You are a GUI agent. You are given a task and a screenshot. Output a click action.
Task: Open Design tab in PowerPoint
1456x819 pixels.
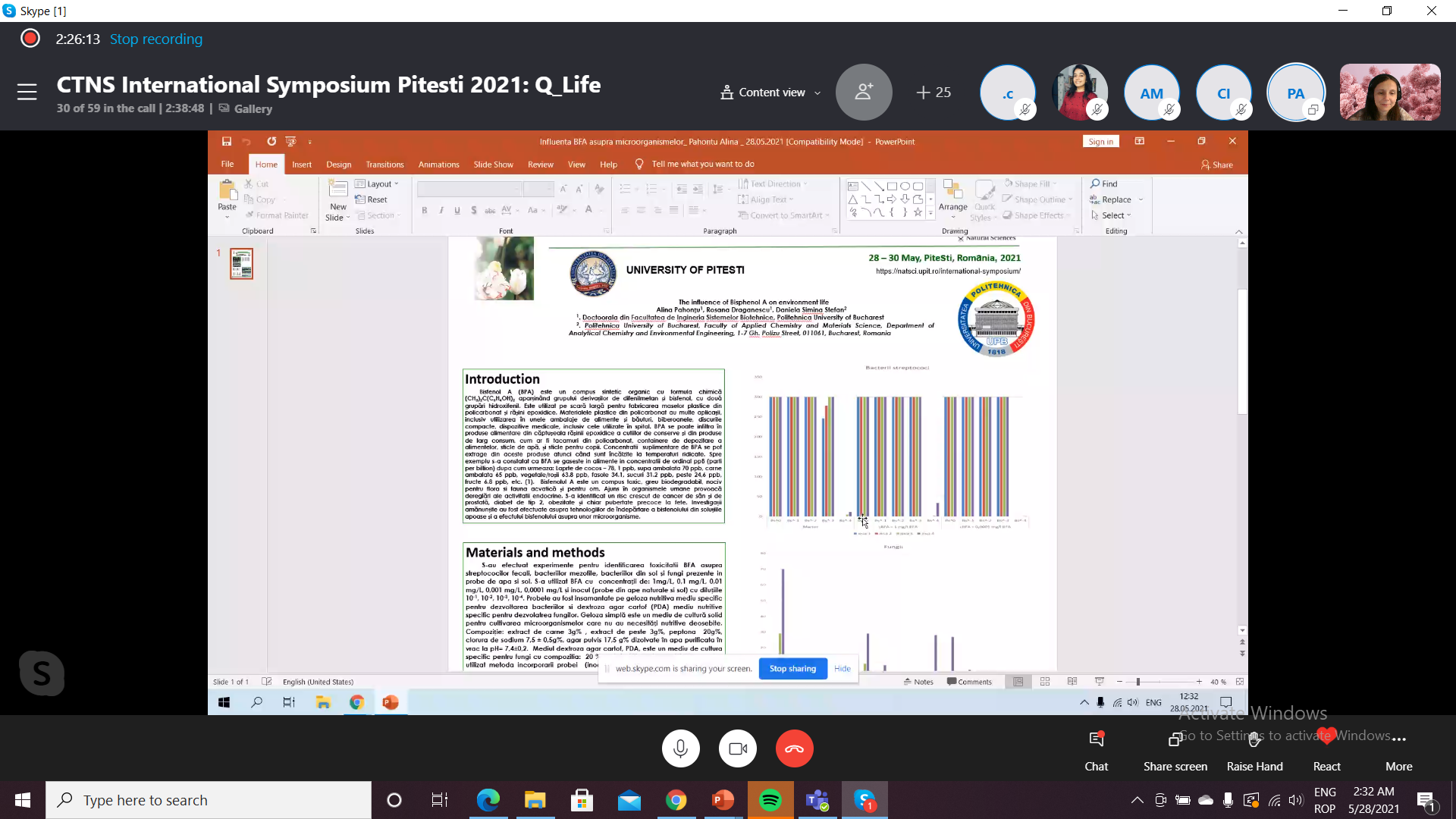point(338,165)
